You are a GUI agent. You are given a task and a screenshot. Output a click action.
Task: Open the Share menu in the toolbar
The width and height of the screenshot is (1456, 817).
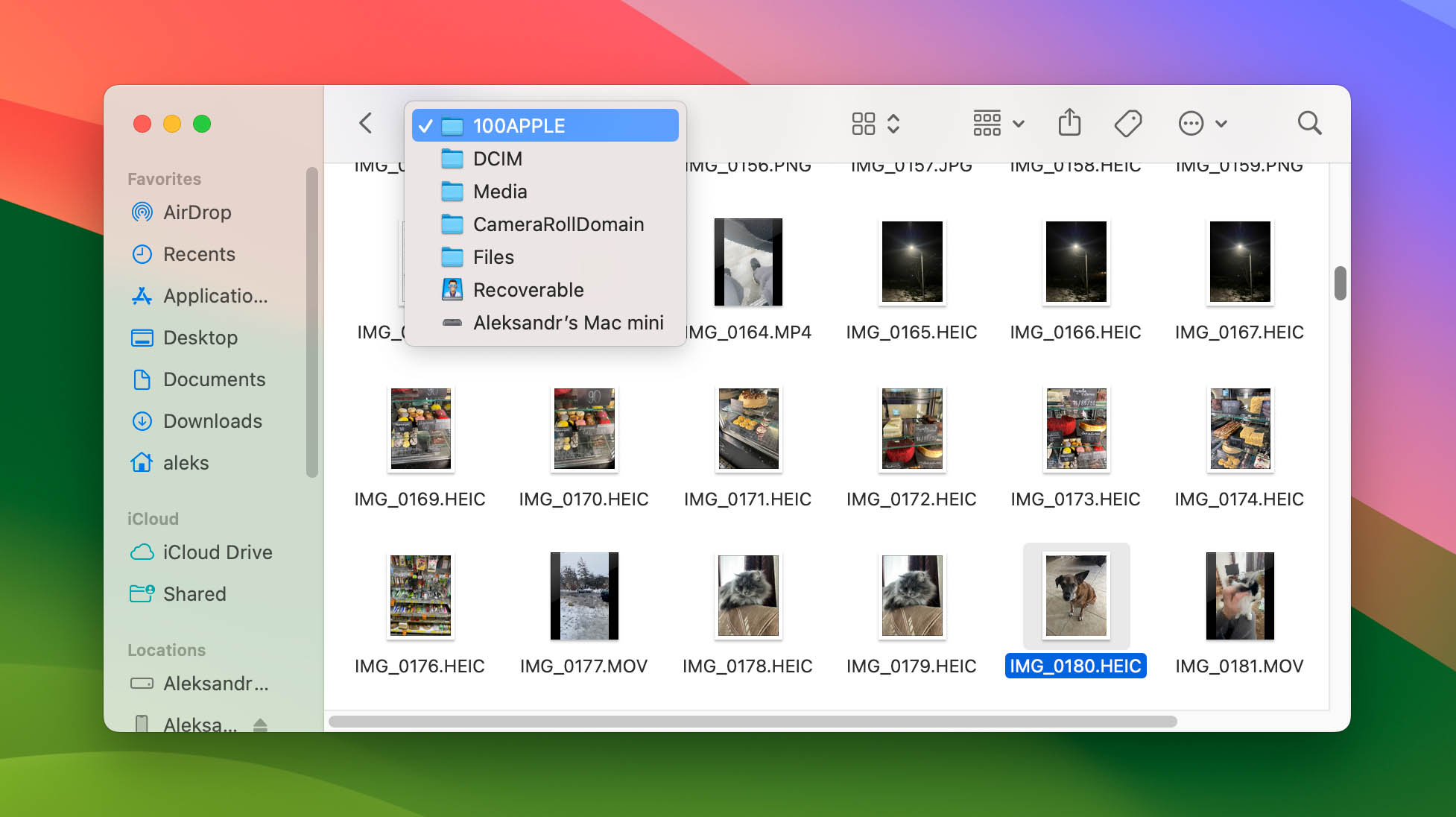coord(1070,123)
